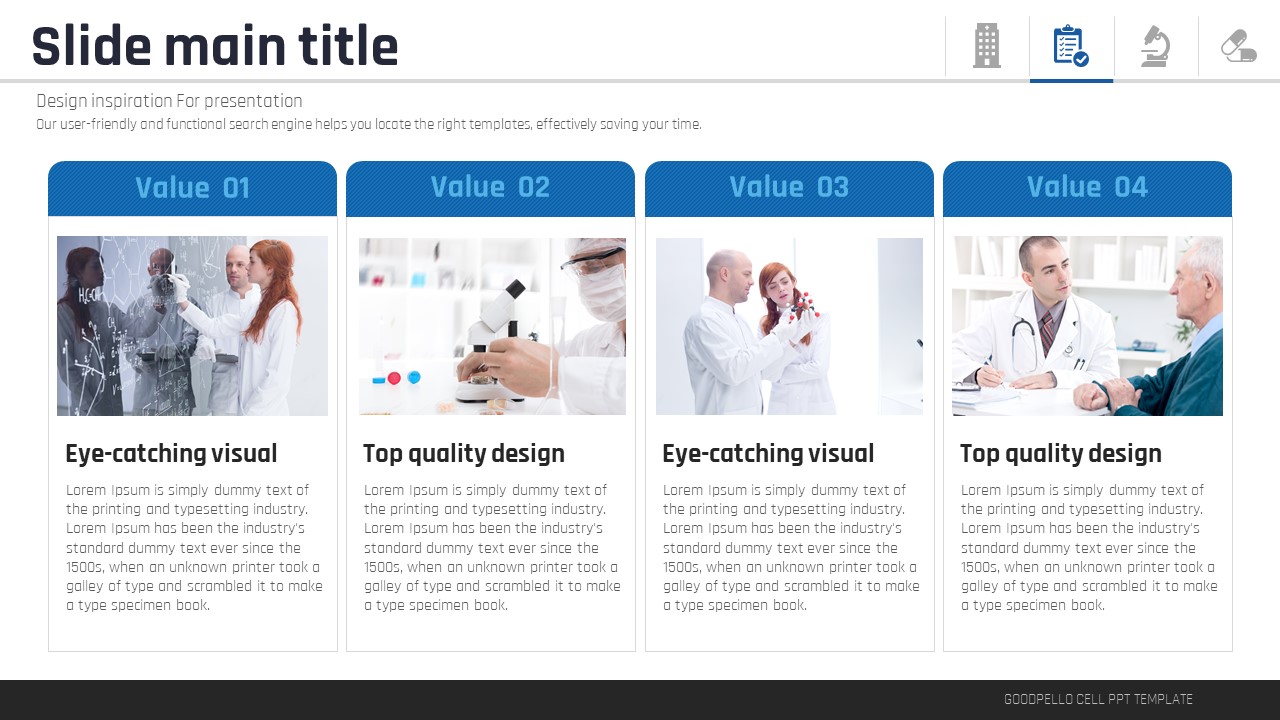Select the clipboard checklist icon
This screenshot has height=720, width=1280.
(x=1071, y=46)
